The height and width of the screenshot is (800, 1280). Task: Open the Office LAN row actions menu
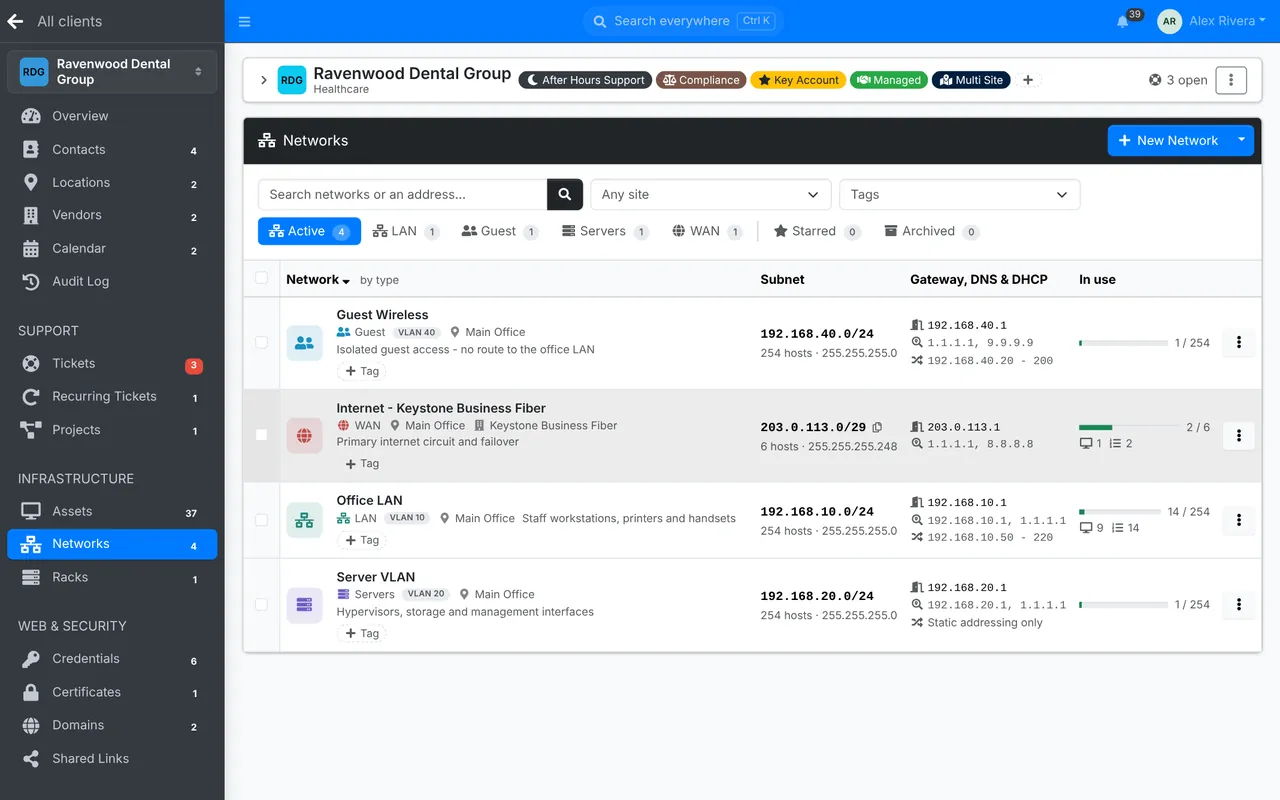1239,520
